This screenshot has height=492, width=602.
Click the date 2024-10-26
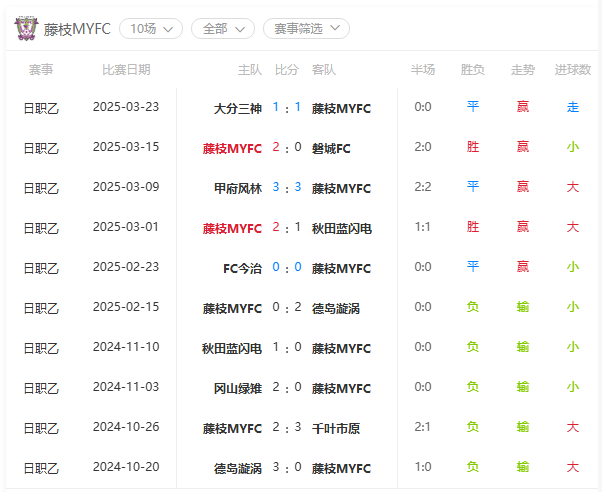click(126, 426)
